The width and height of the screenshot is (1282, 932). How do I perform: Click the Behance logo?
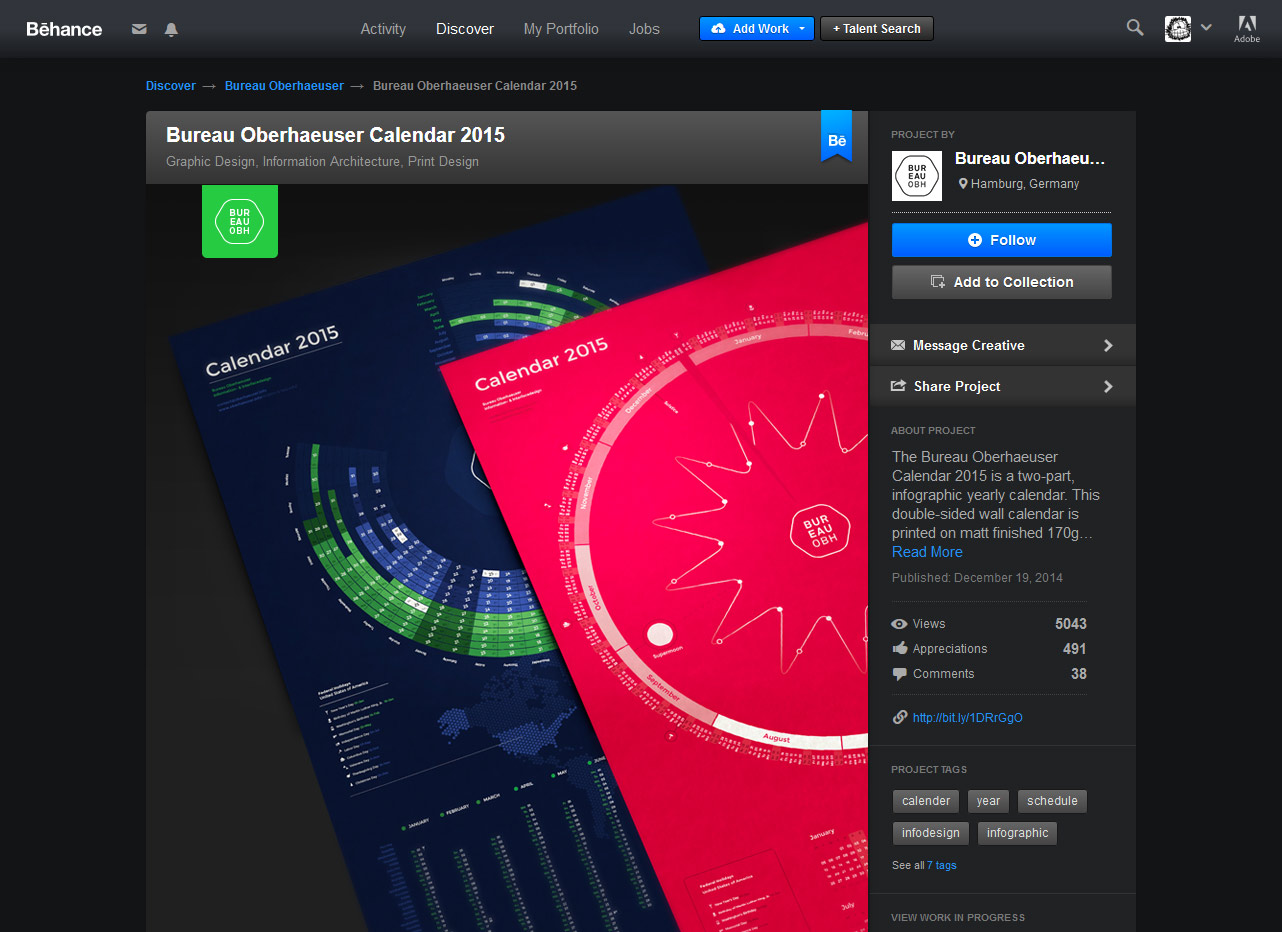point(63,29)
